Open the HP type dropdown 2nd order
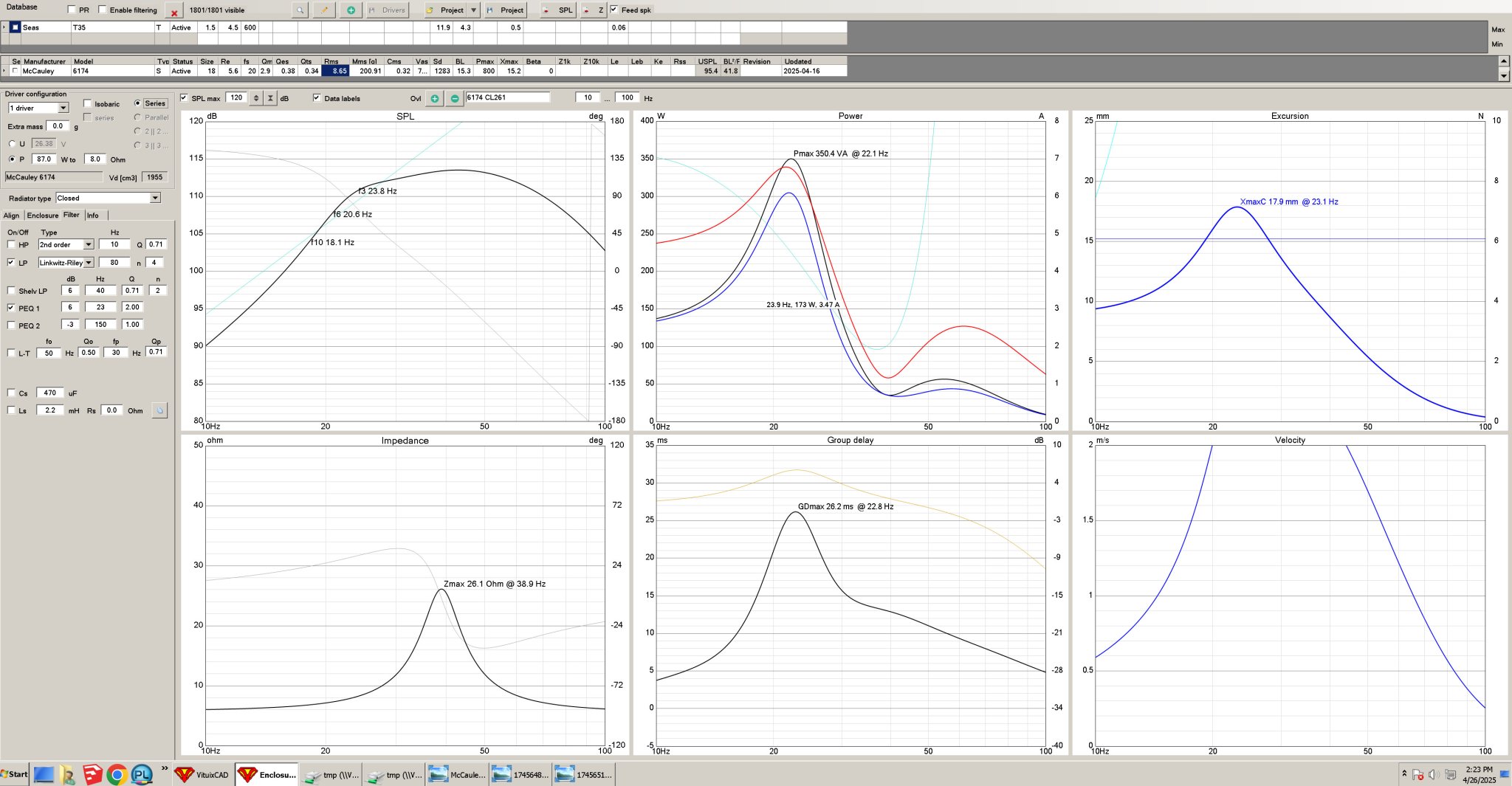 (x=89, y=244)
